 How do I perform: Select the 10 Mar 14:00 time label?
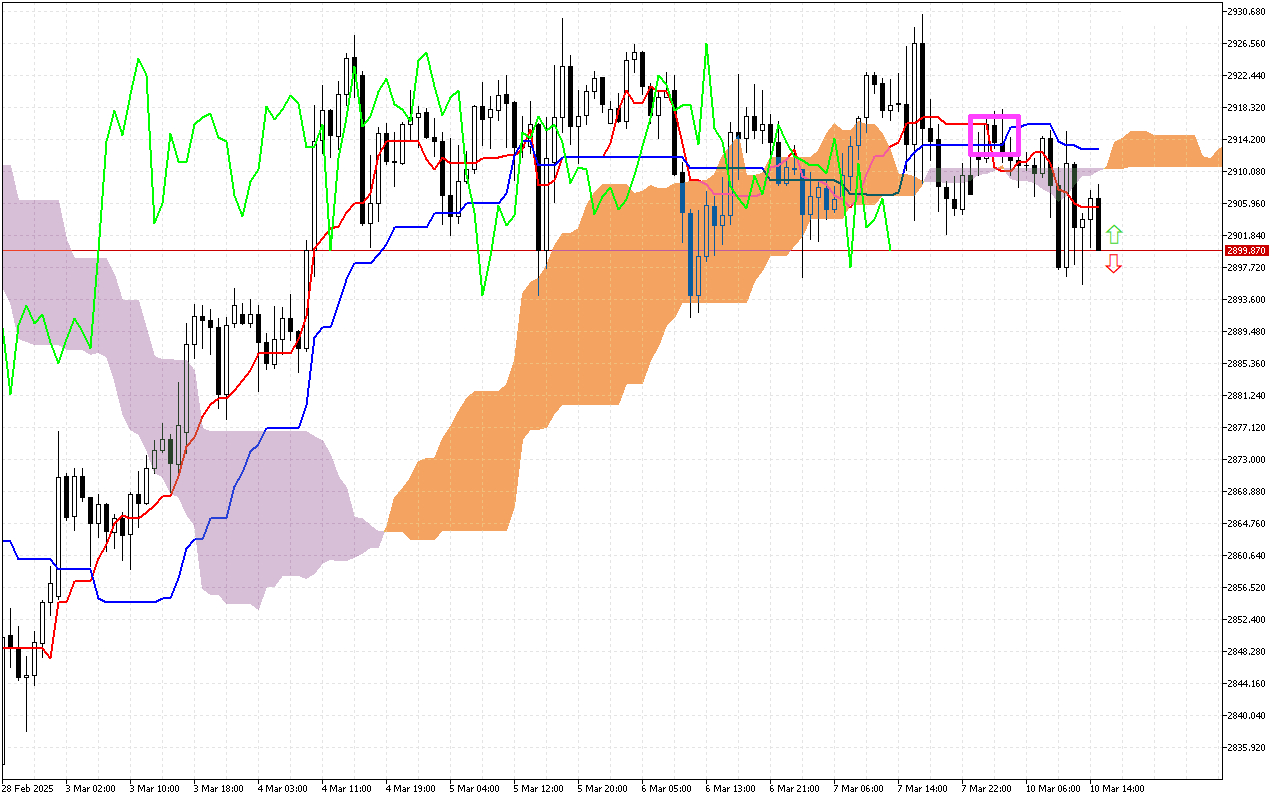click(x=1117, y=788)
